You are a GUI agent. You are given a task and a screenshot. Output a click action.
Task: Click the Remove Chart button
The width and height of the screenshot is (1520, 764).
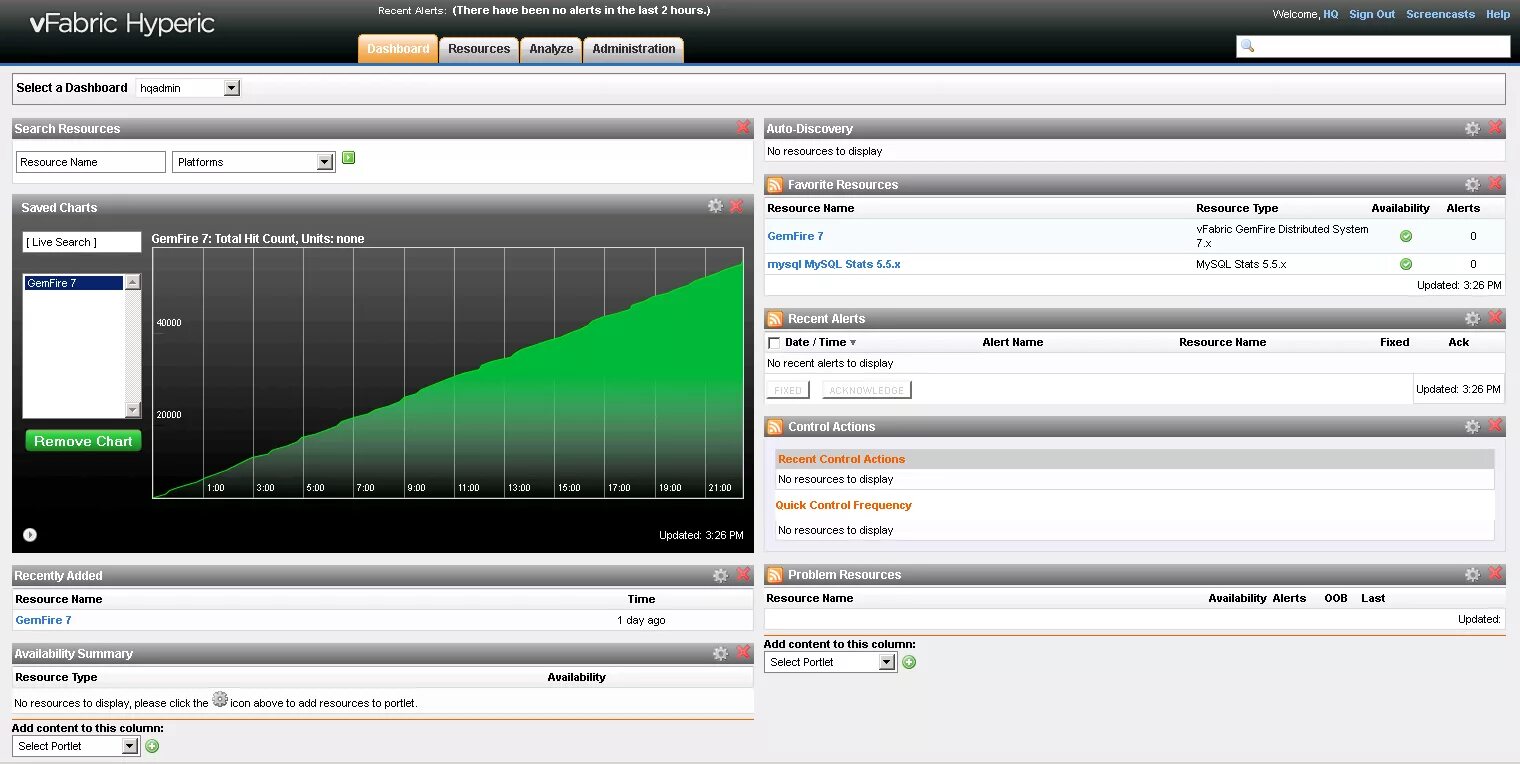click(83, 441)
